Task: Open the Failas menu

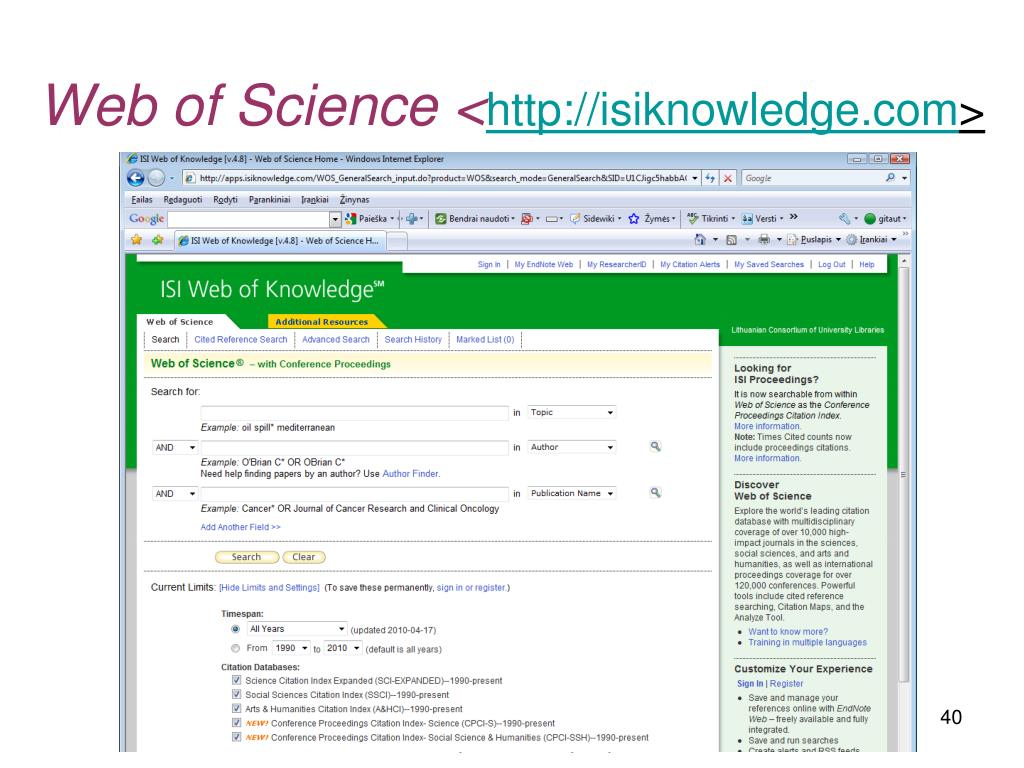Action: (142, 200)
